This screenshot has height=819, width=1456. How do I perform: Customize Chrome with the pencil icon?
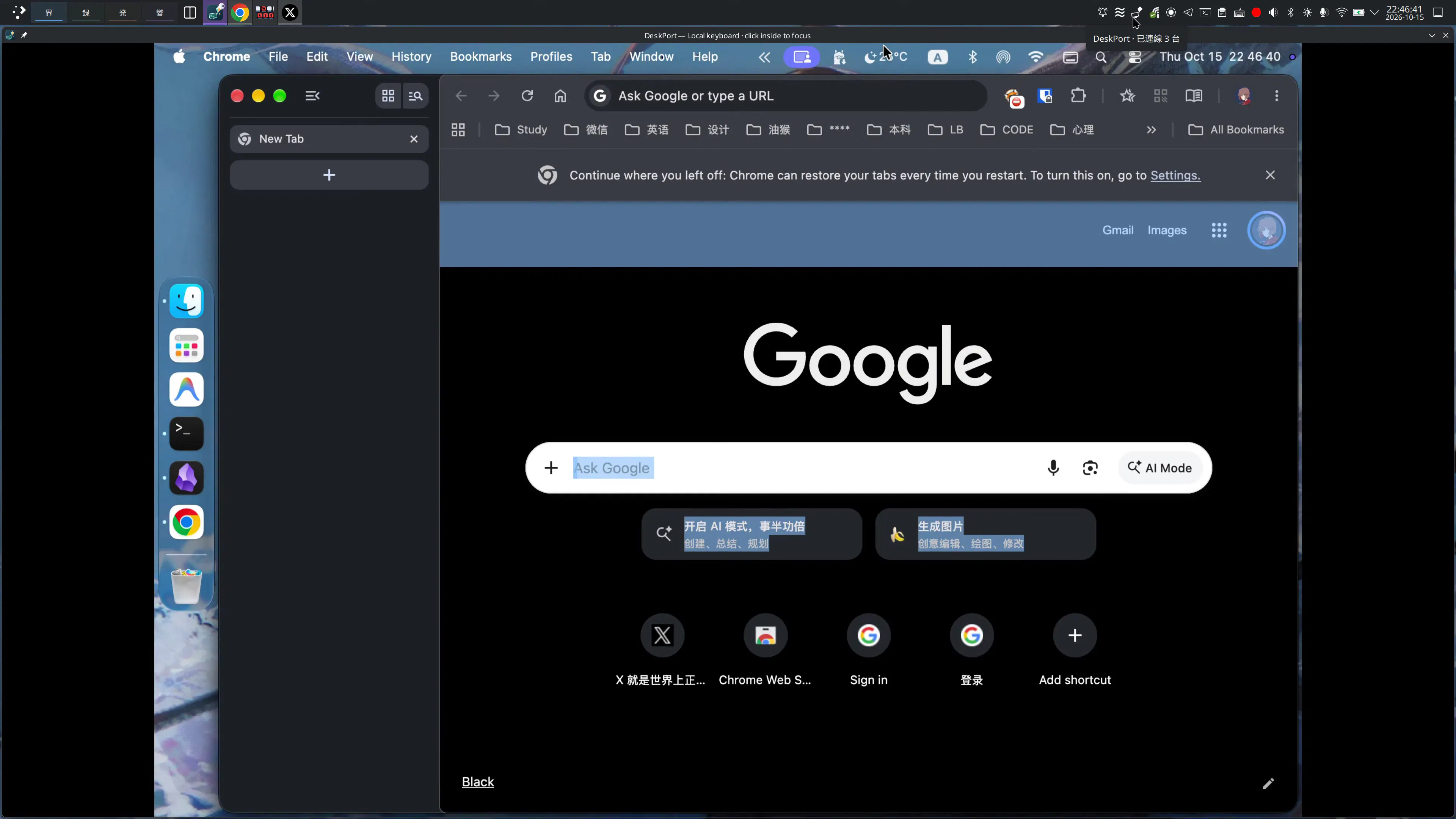point(1268,783)
